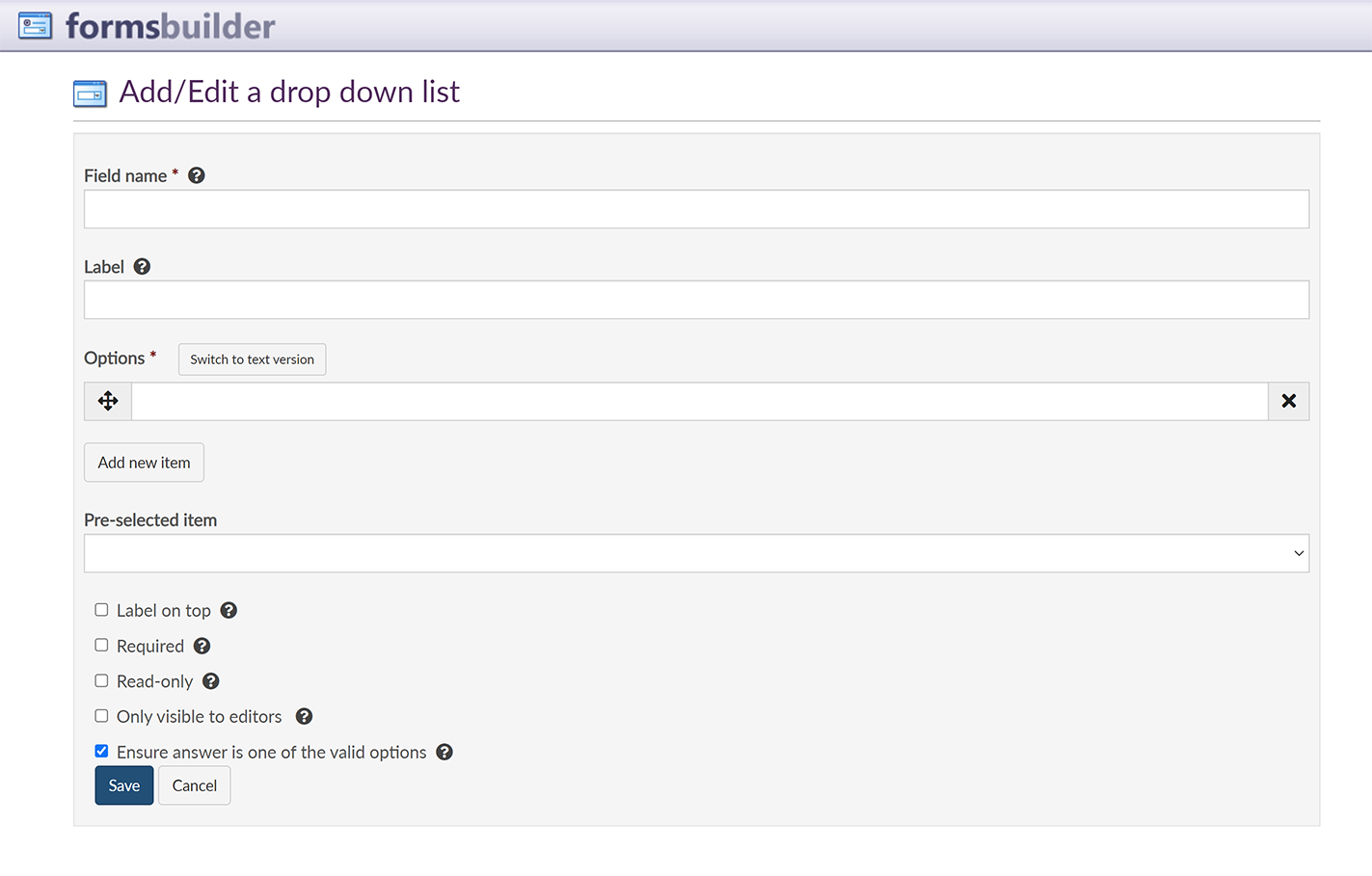Open help for Only visible to editors
This screenshot has height=876, width=1372.
click(304, 716)
